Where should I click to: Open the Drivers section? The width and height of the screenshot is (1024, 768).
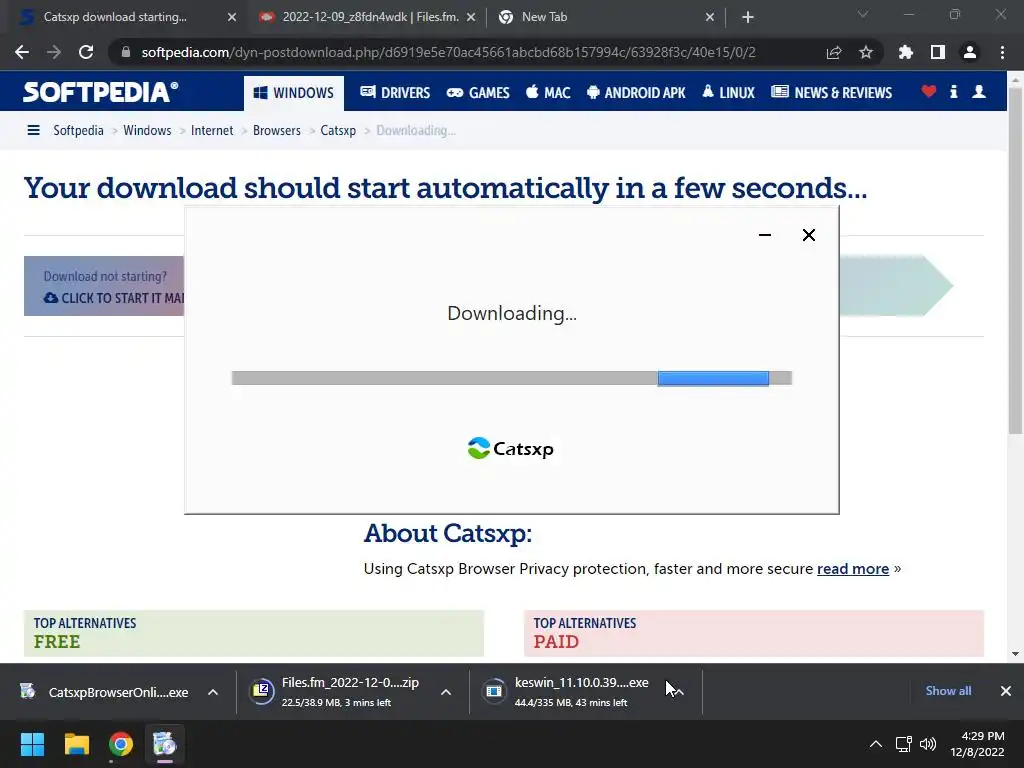[395, 93]
